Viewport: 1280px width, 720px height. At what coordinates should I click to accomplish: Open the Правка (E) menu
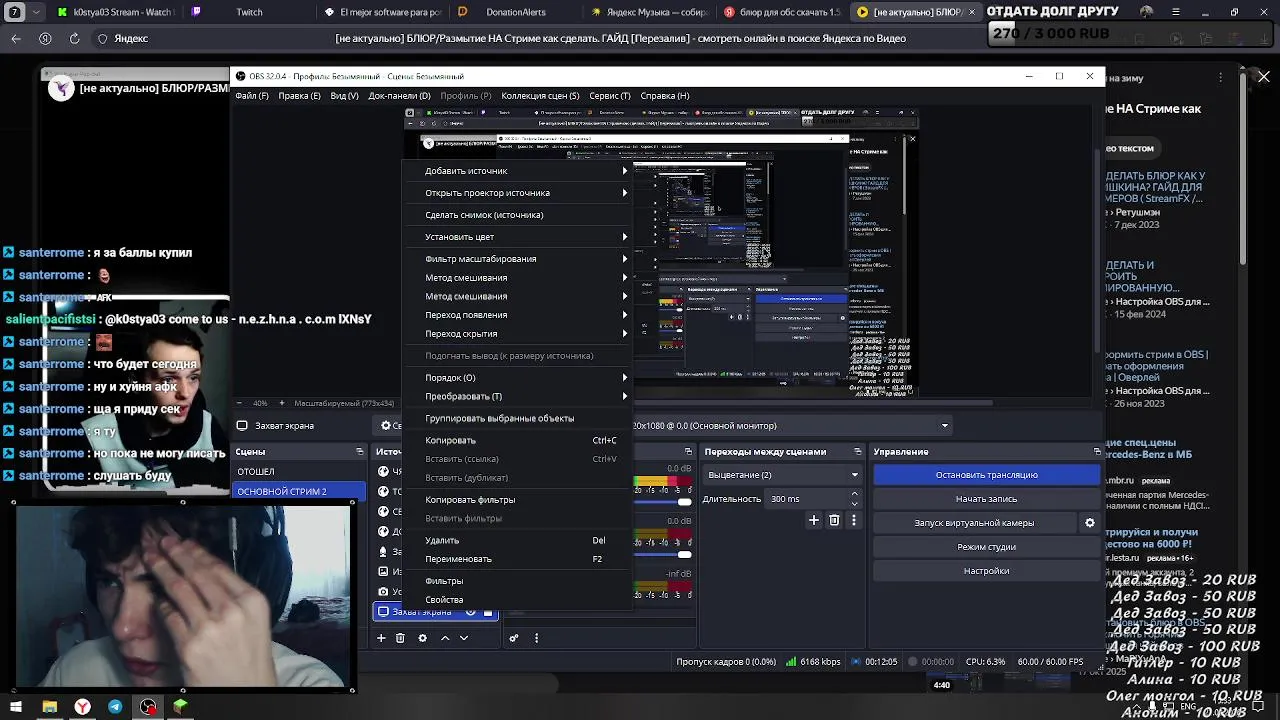pos(299,96)
